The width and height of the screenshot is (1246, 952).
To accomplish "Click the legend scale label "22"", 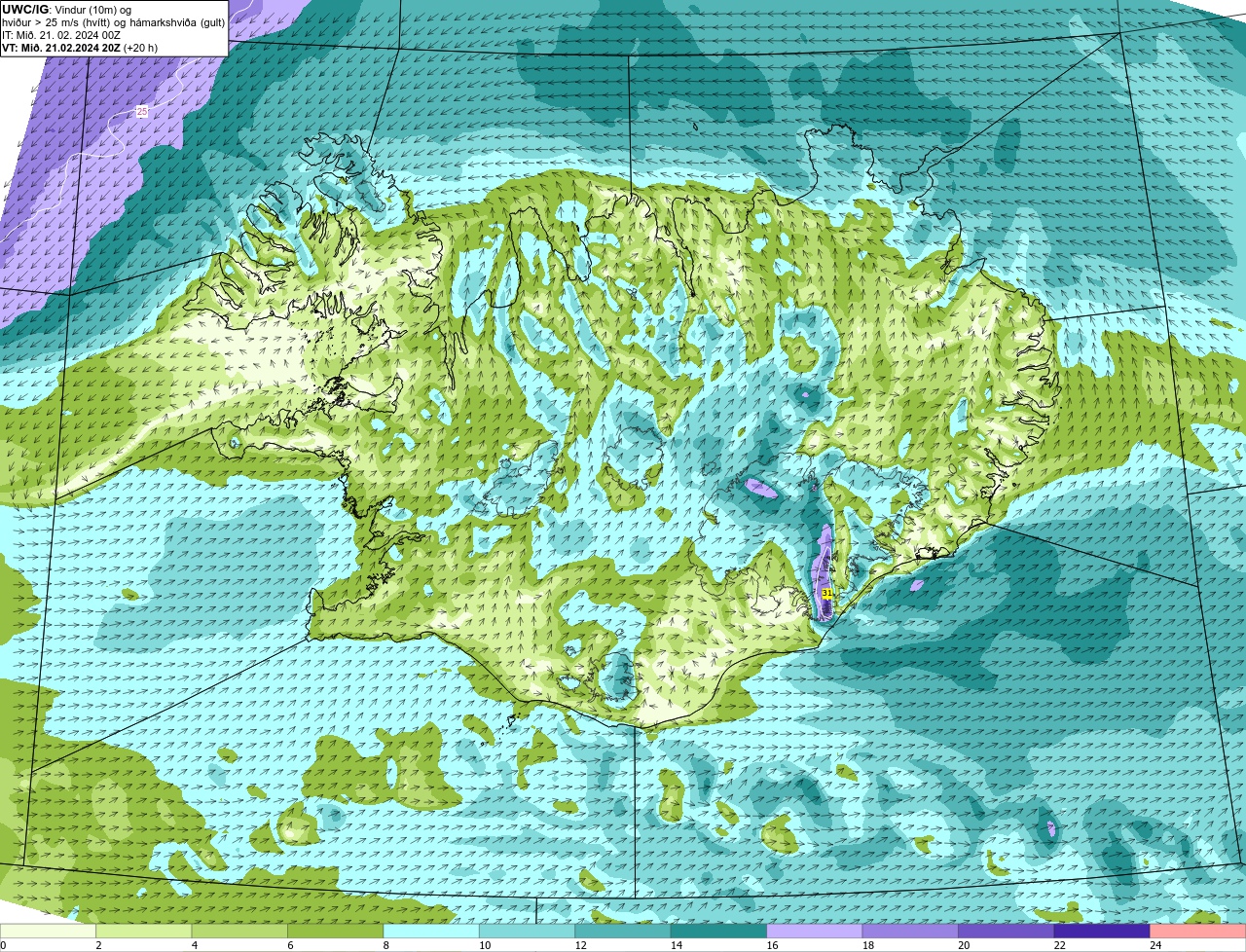I will (1060, 945).
